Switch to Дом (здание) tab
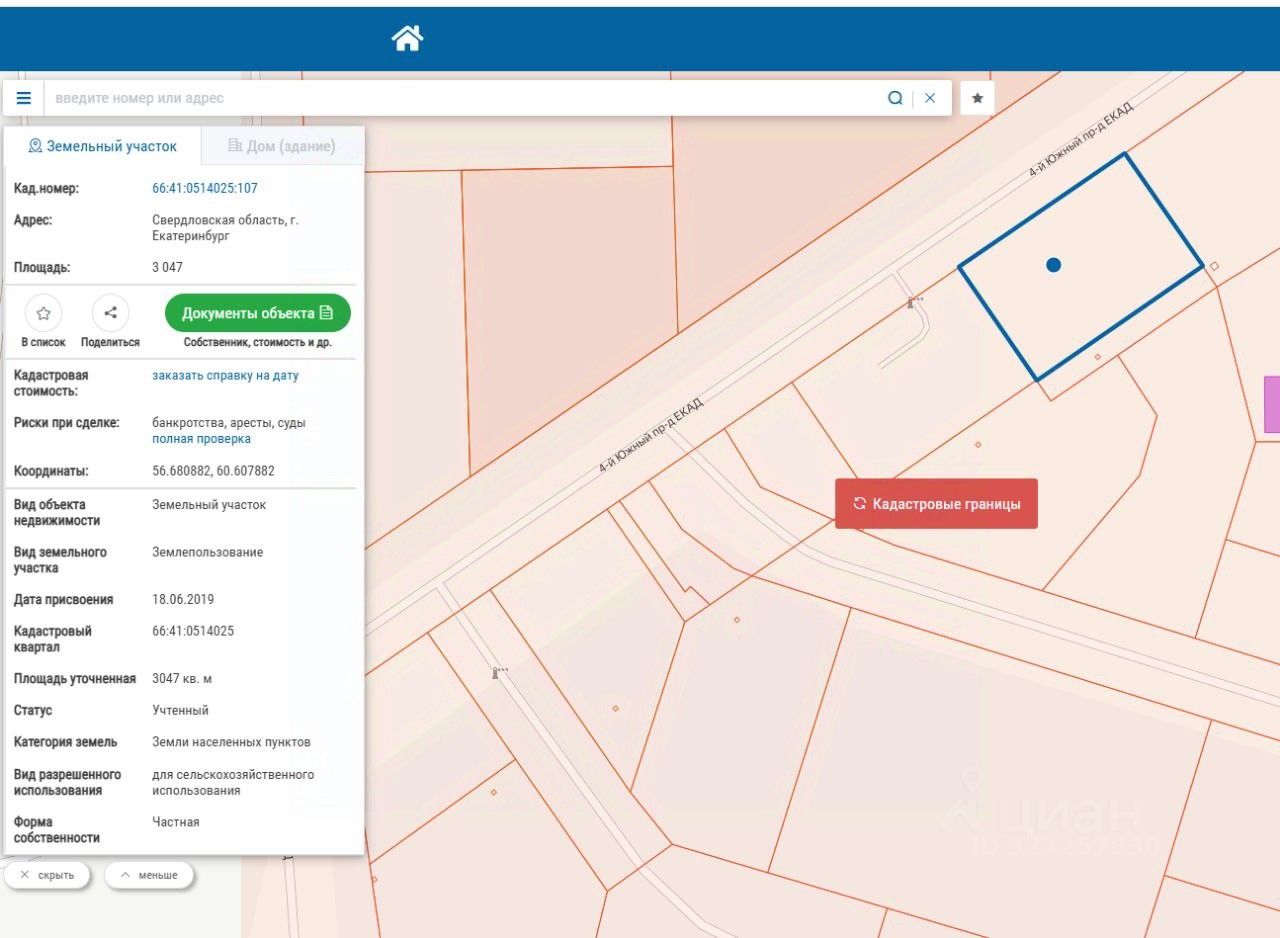The width and height of the screenshot is (1280, 938). pyautogui.click(x=281, y=146)
